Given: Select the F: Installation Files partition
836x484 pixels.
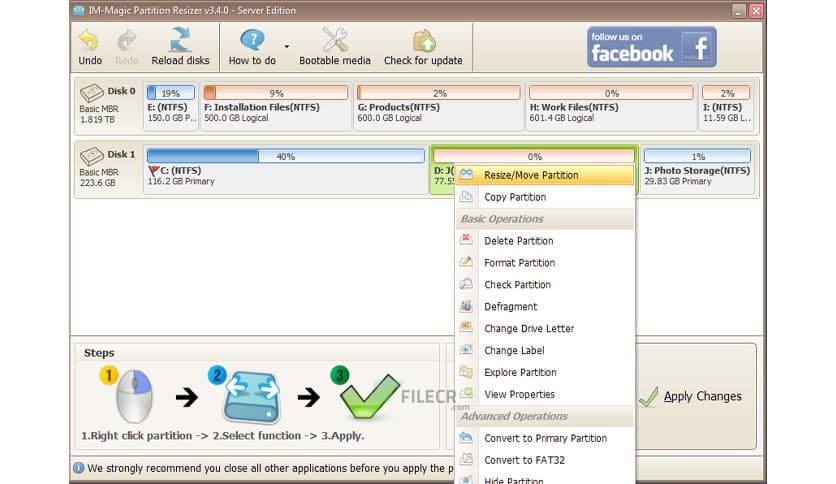Looking at the screenshot, I should [x=276, y=106].
